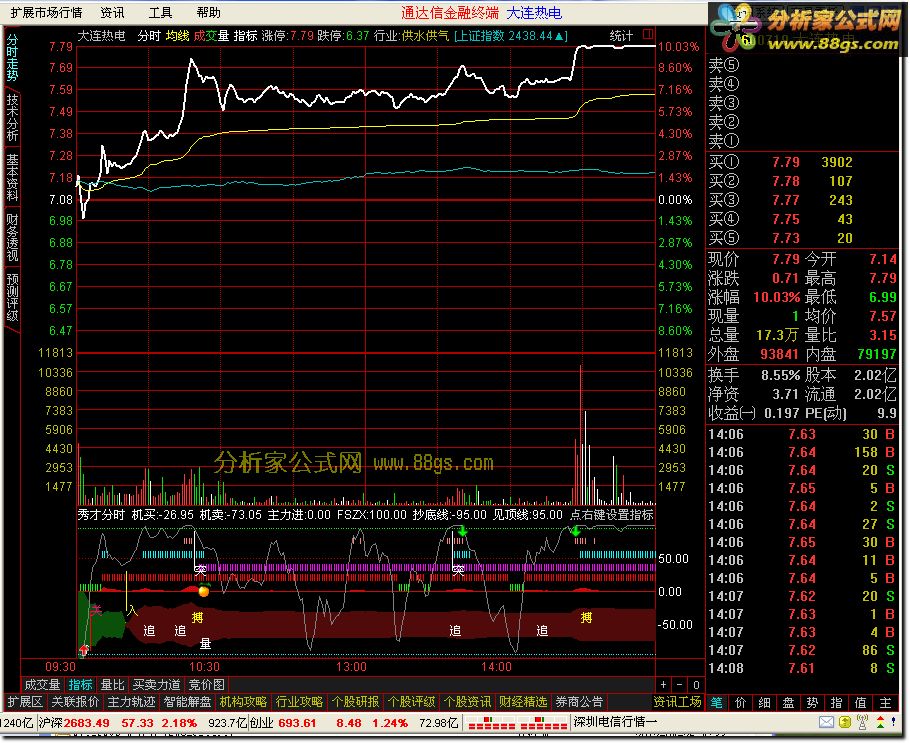Viewport: 910px width, 743px height.
Task: Open the 个股研报 tab
Action: coord(355,702)
